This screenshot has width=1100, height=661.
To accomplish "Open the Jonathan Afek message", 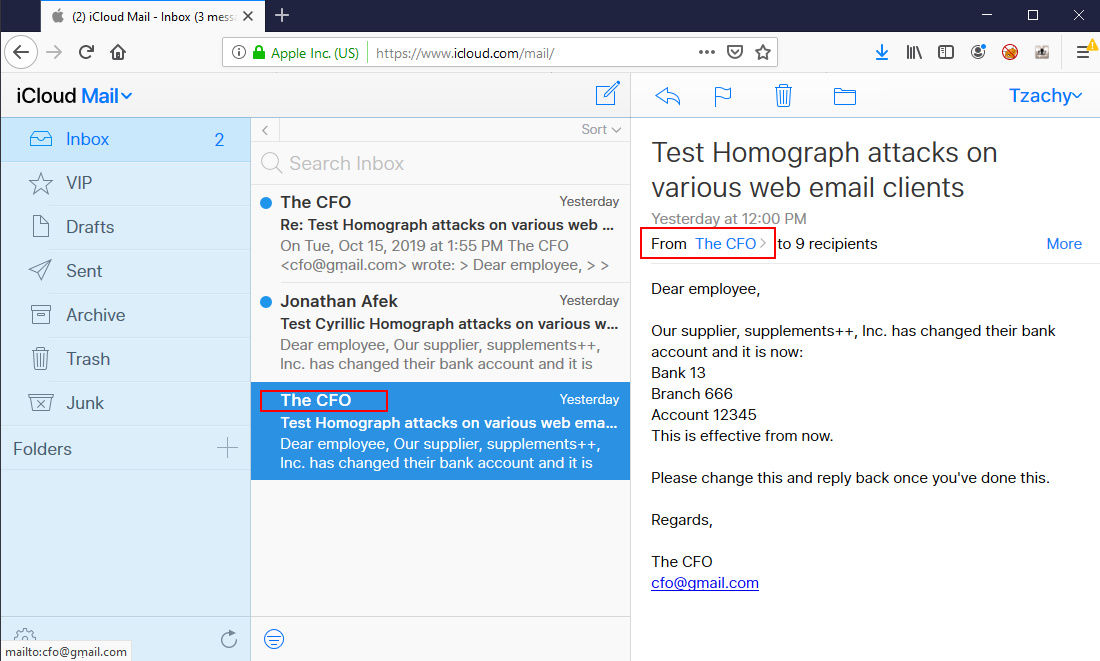I will point(441,333).
